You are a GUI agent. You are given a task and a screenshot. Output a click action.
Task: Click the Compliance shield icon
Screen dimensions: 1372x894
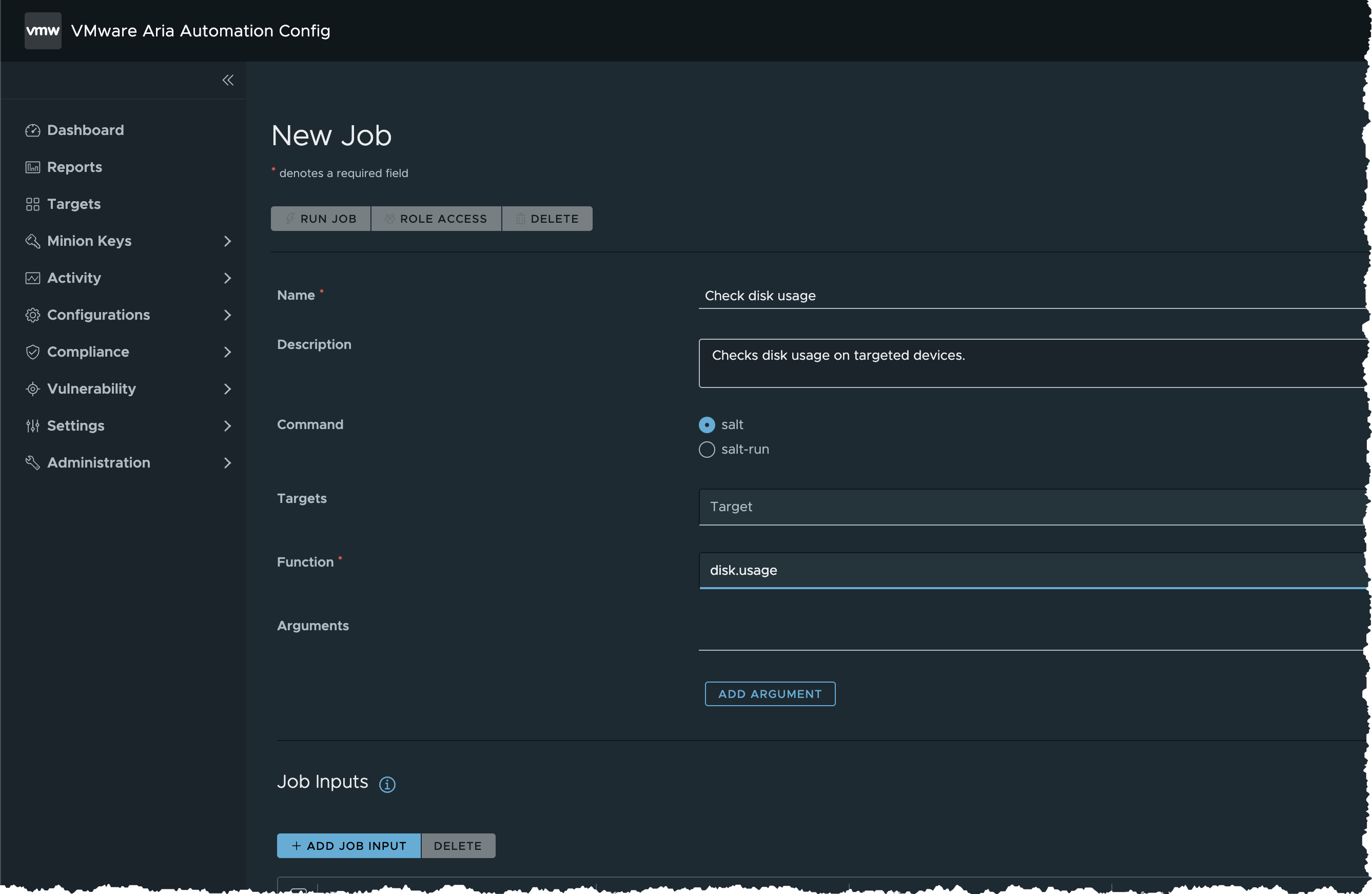point(33,352)
